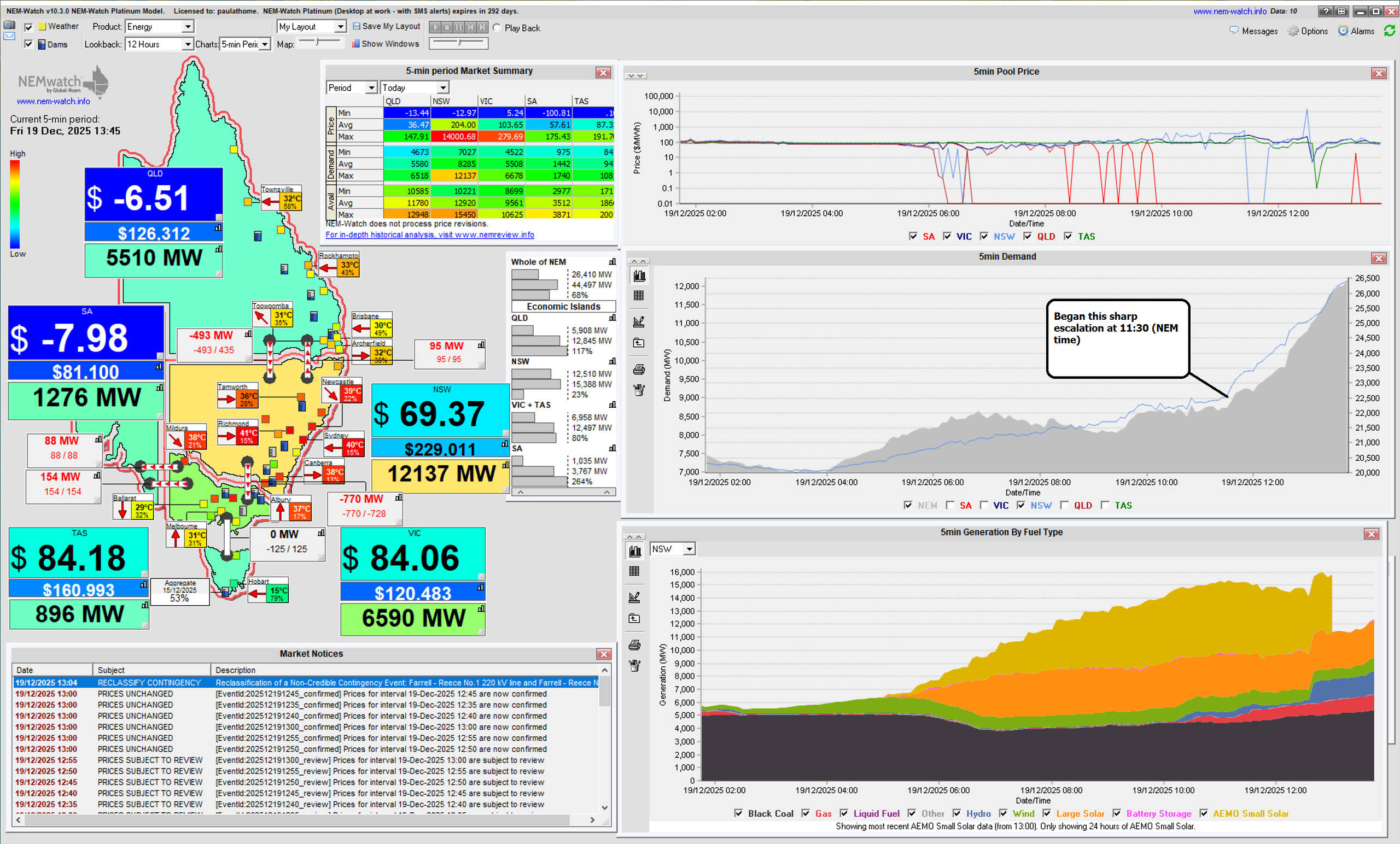The height and width of the screenshot is (844, 1400).
Task: Click the camera snapshot icon
Action: pos(9,25)
